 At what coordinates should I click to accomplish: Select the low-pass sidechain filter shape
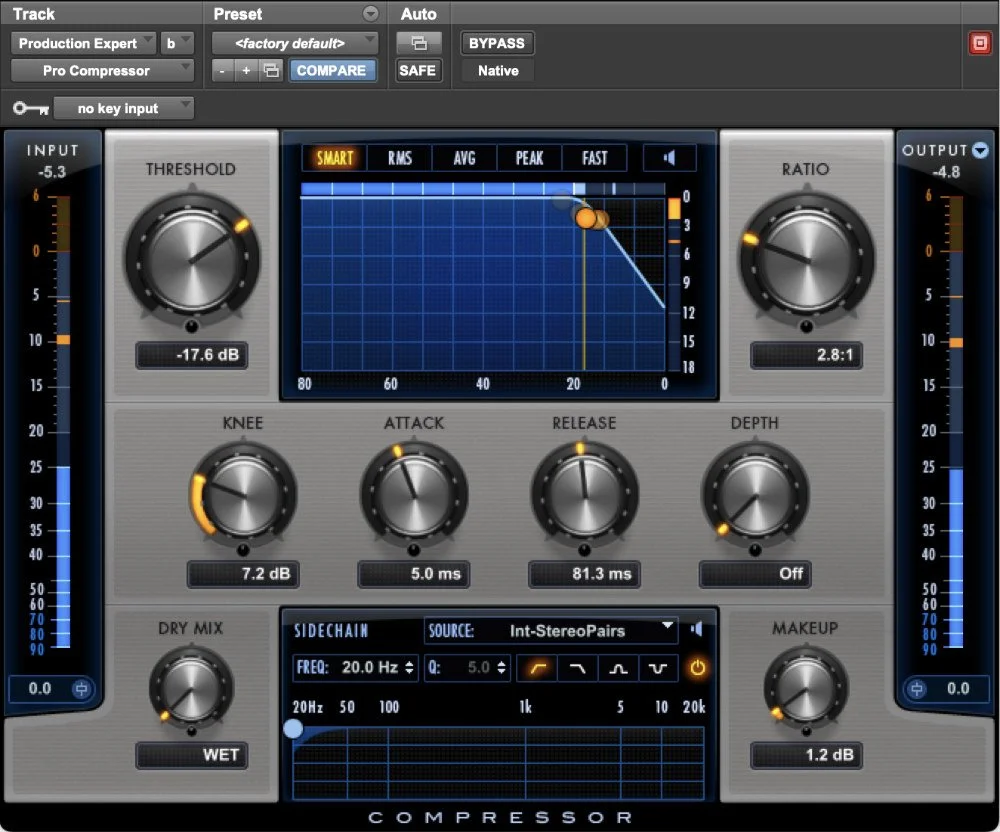point(578,668)
